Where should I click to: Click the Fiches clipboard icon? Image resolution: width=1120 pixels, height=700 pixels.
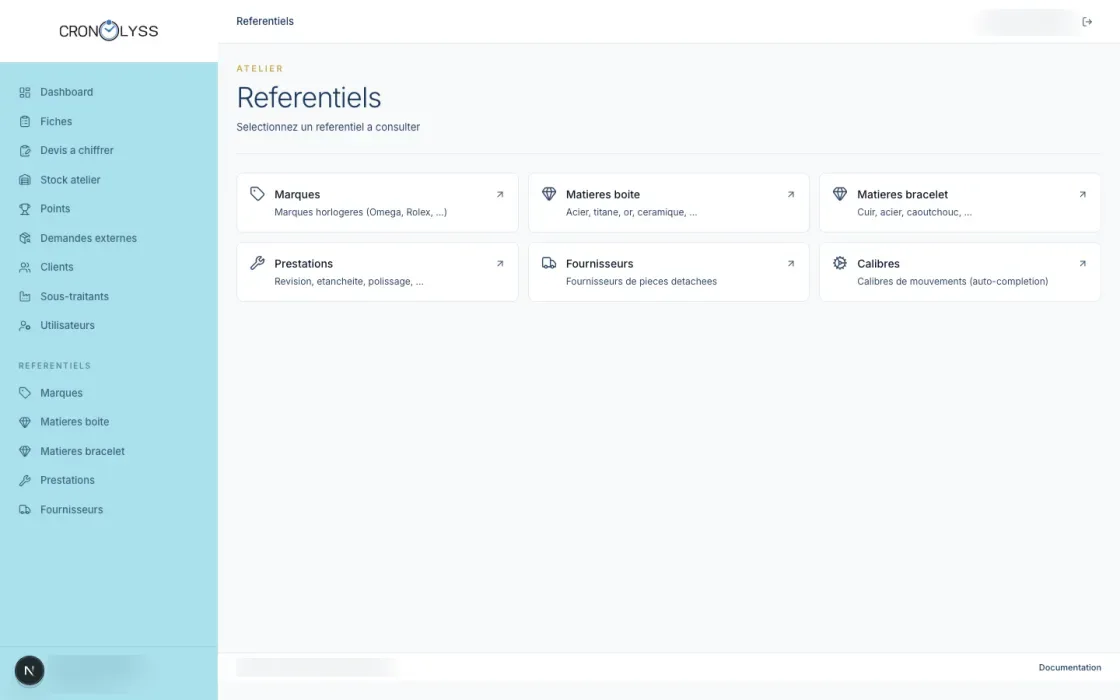coord(25,121)
